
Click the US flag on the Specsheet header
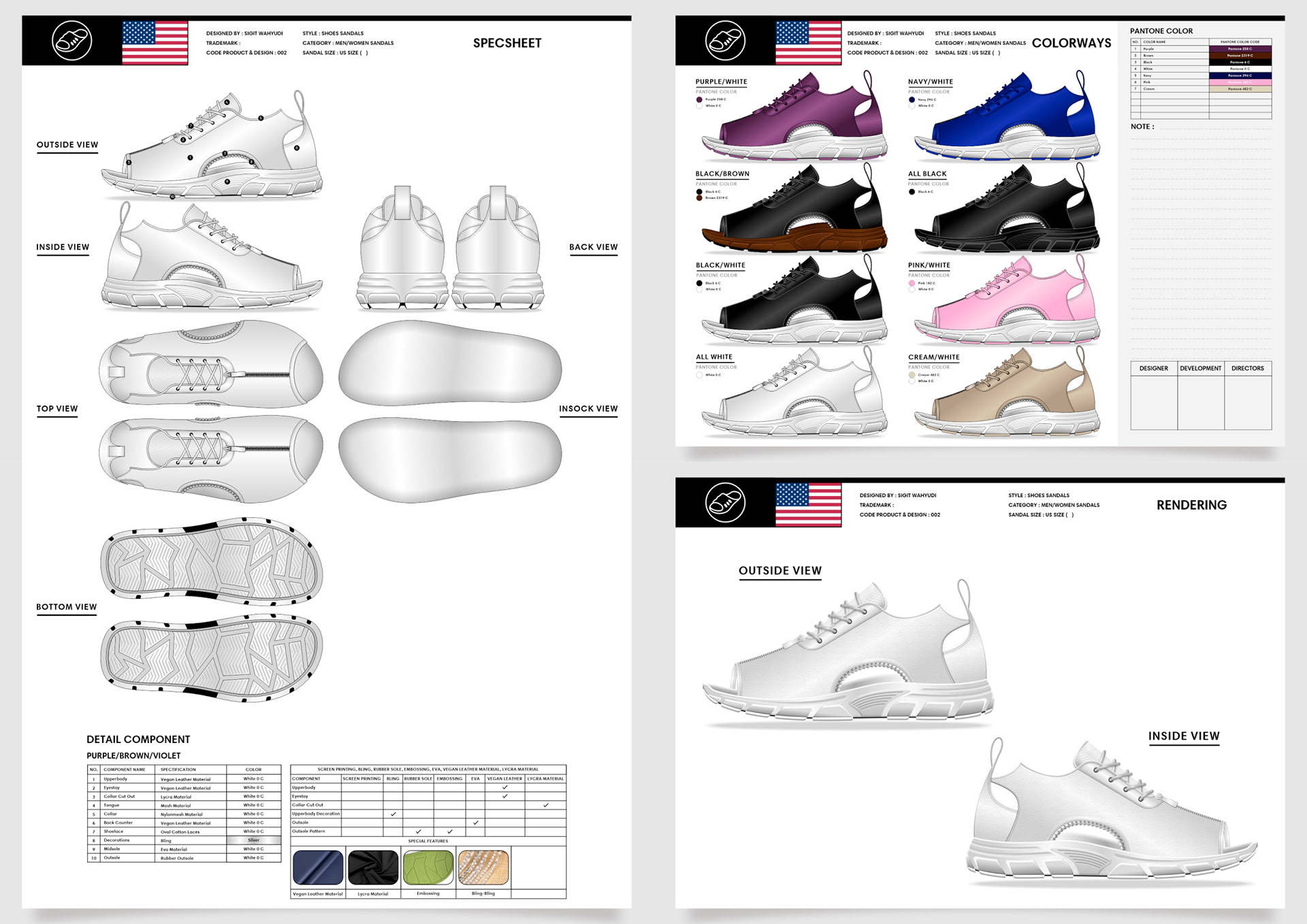tap(155, 42)
